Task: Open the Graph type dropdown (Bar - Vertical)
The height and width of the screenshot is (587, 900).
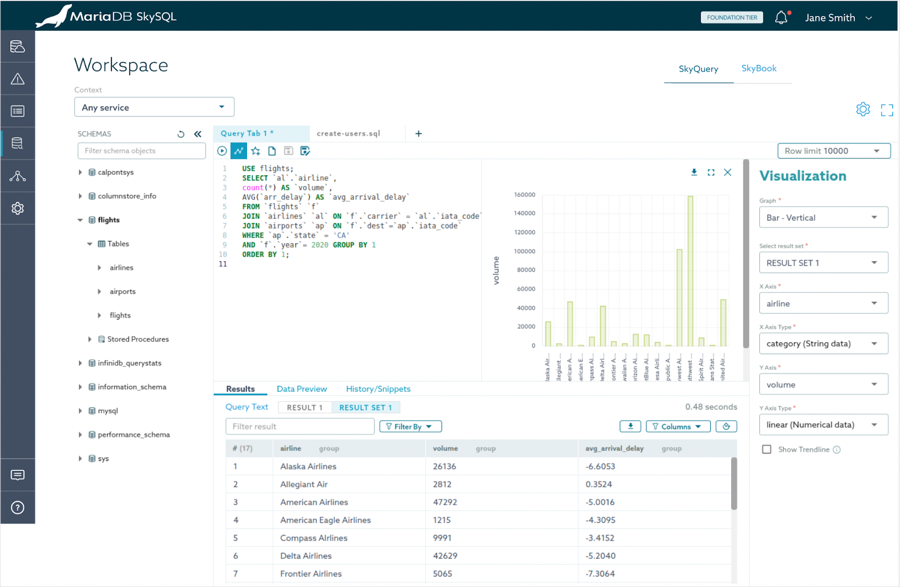Action: pyautogui.click(x=823, y=218)
